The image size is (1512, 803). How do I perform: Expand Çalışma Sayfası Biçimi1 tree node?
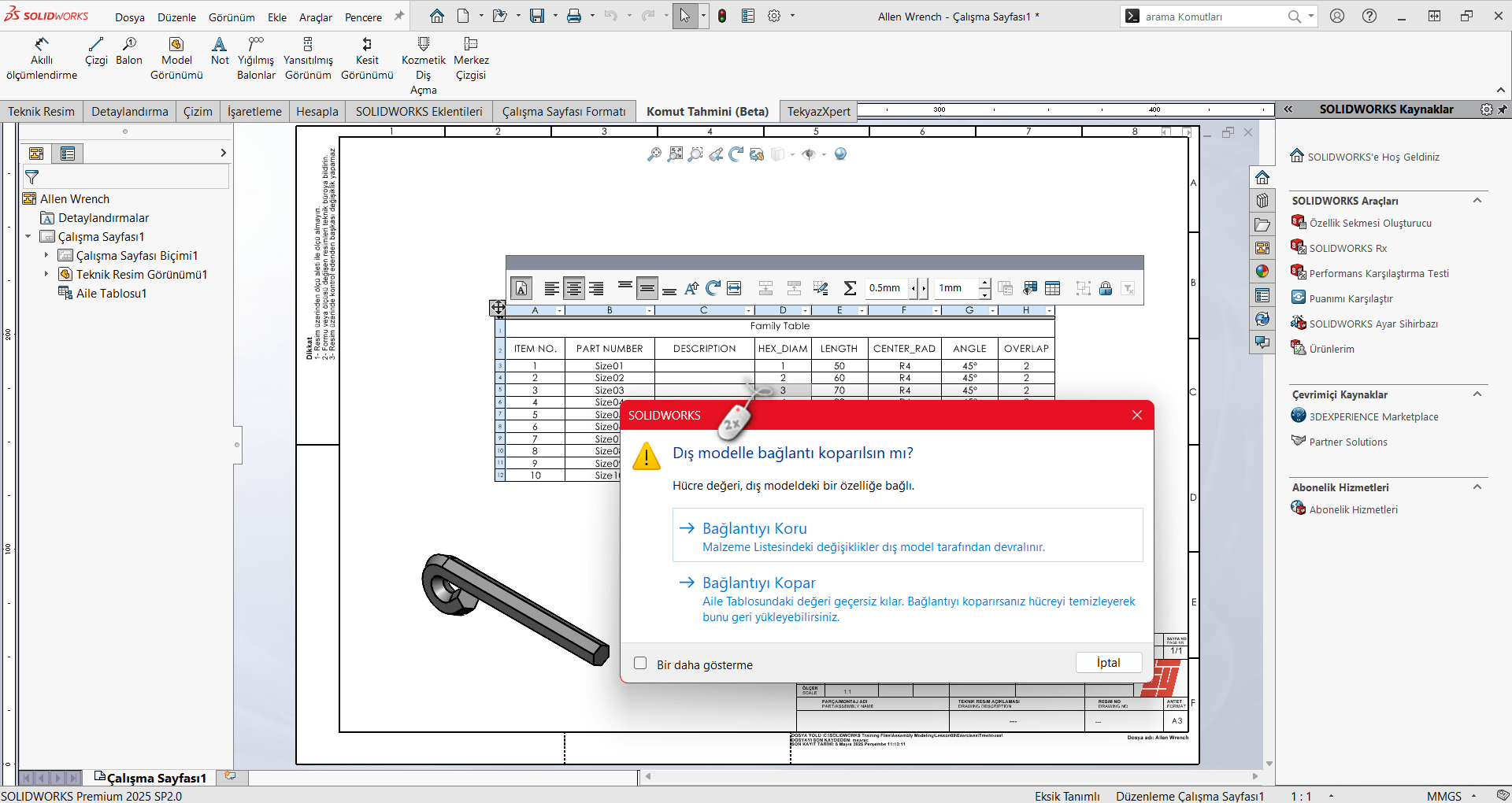[x=46, y=255]
